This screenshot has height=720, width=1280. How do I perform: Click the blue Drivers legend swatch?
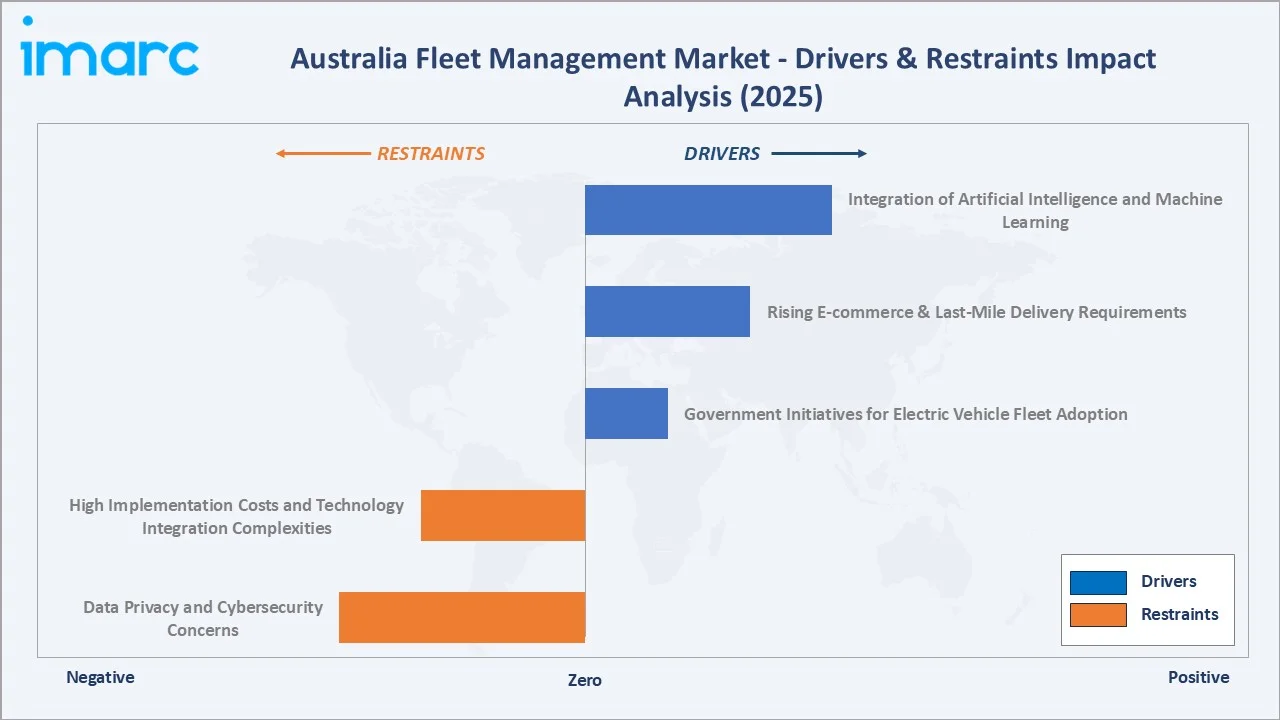[x=1098, y=582]
